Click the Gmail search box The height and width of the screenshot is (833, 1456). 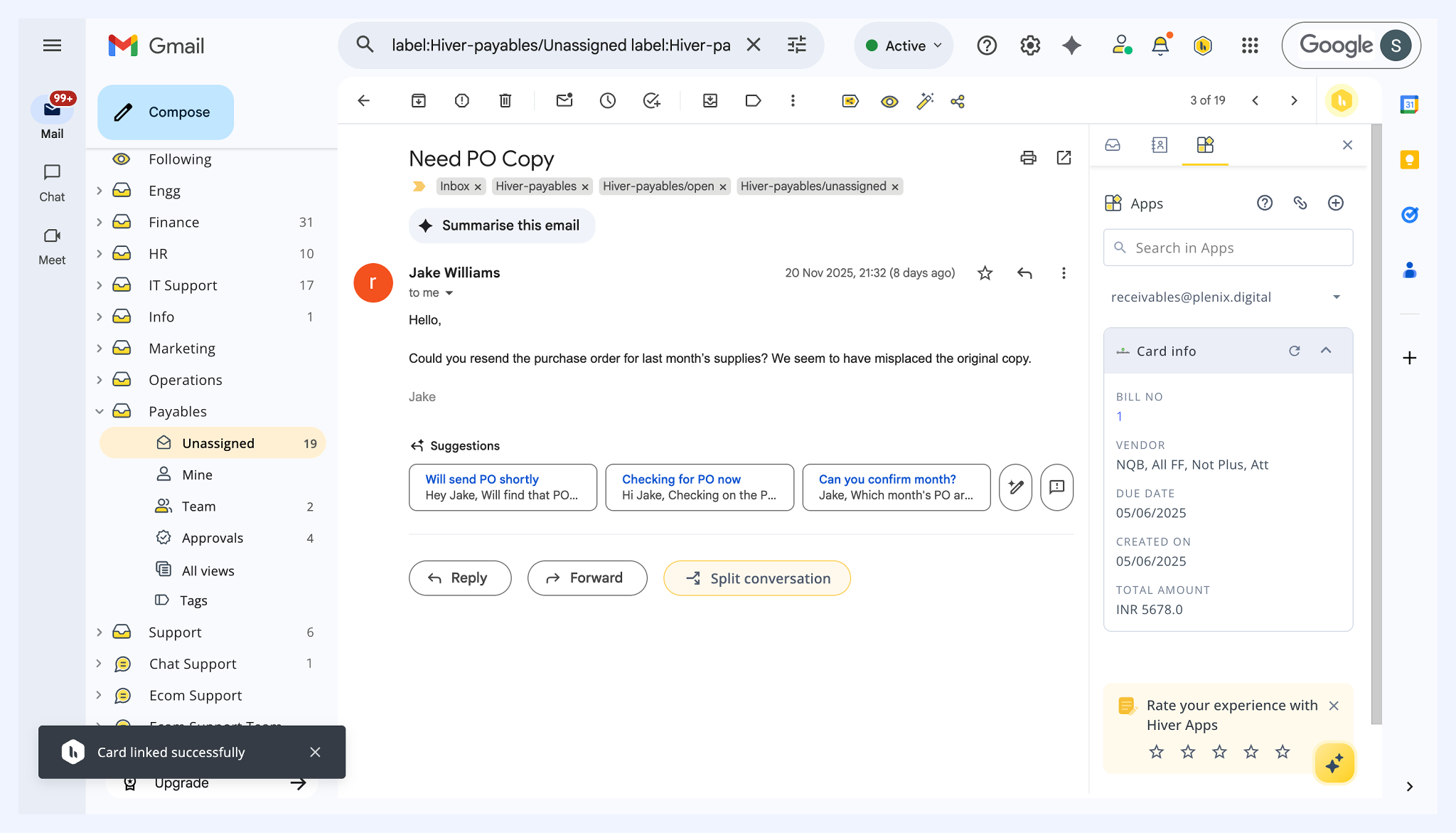coord(560,46)
